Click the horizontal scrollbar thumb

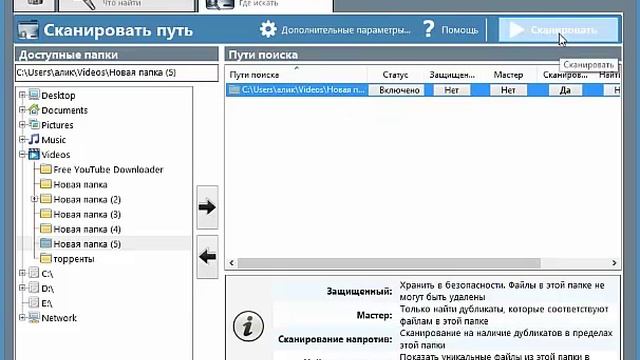[x=389, y=263]
